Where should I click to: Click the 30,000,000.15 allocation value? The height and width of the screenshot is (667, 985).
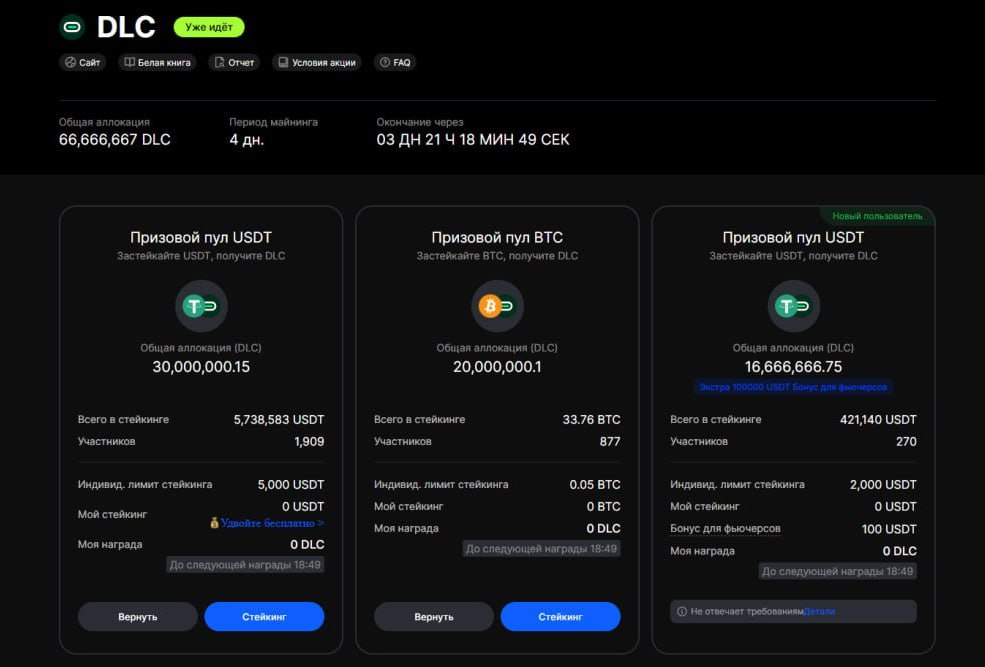point(201,367)
